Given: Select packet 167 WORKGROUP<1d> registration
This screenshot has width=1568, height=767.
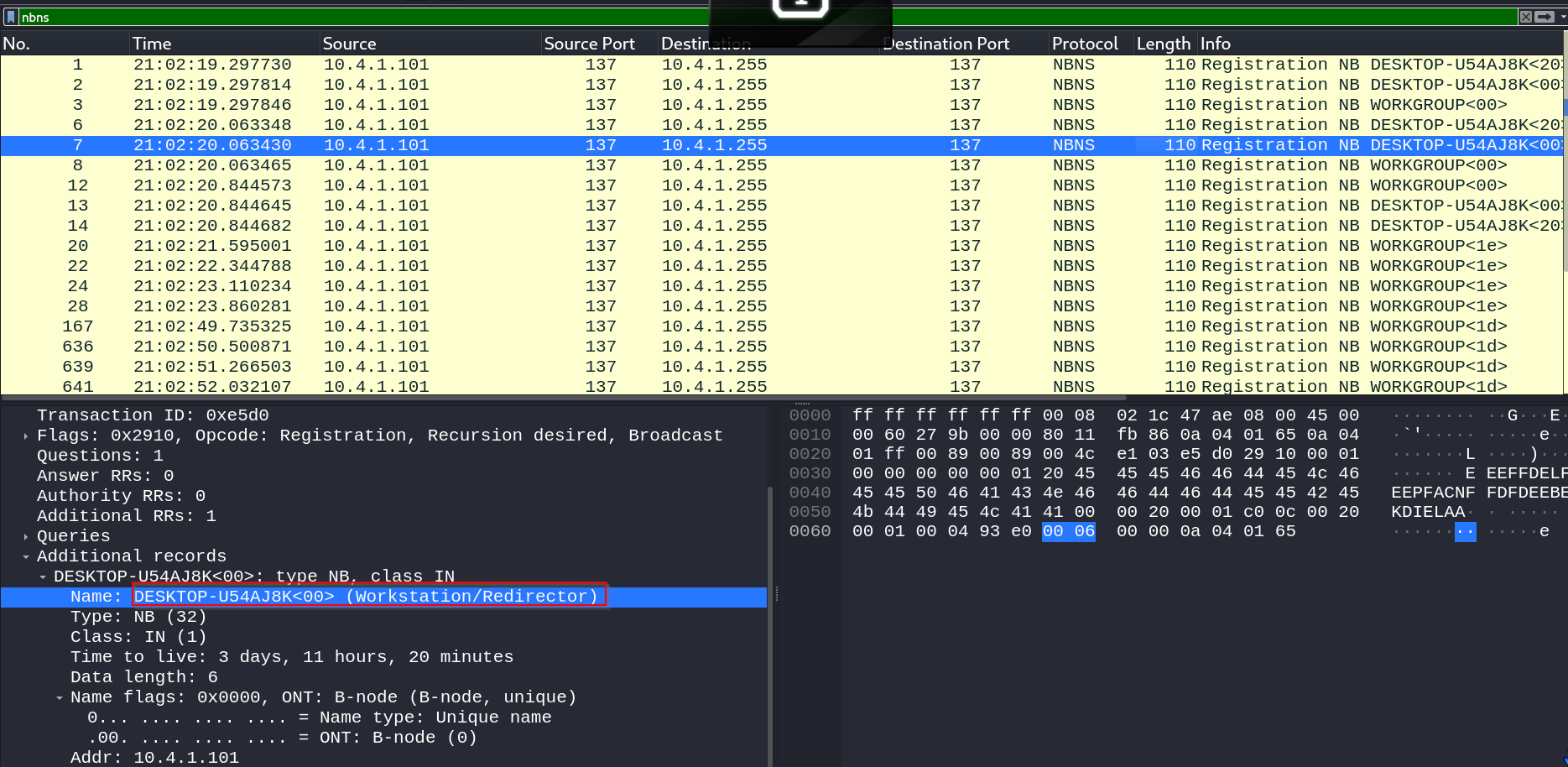Looking at the screenshot, I should [780, 326].
